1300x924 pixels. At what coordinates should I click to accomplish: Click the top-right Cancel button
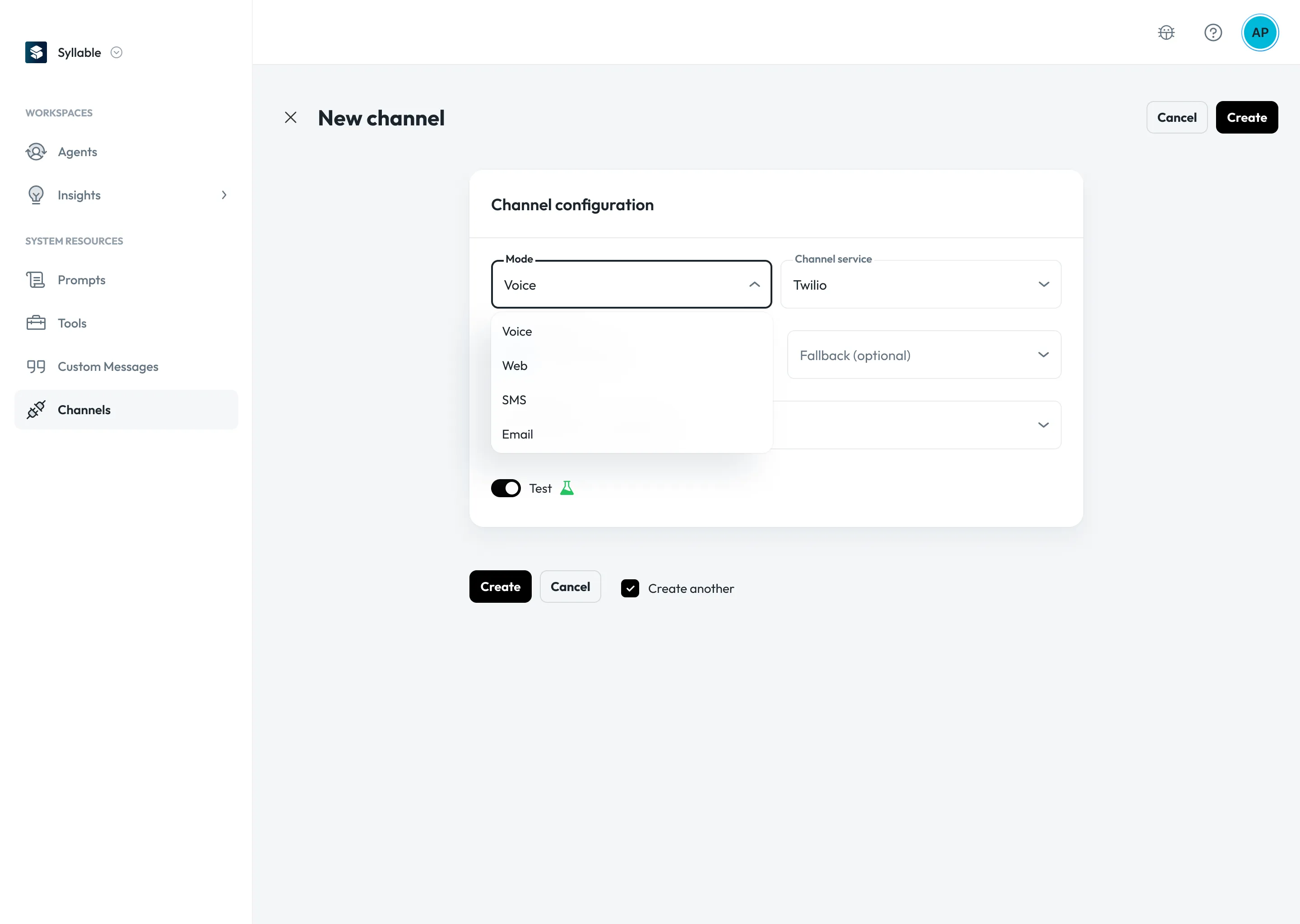pyautogui.click(x=1176, y=118)
